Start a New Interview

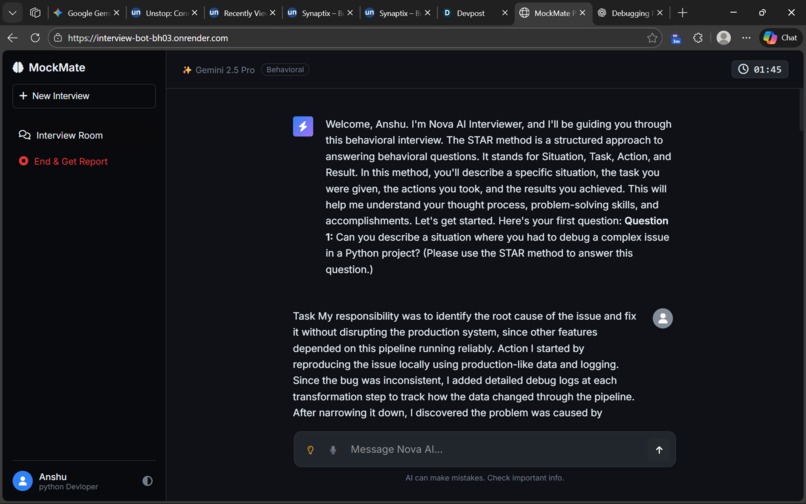[x=84, y=96]
